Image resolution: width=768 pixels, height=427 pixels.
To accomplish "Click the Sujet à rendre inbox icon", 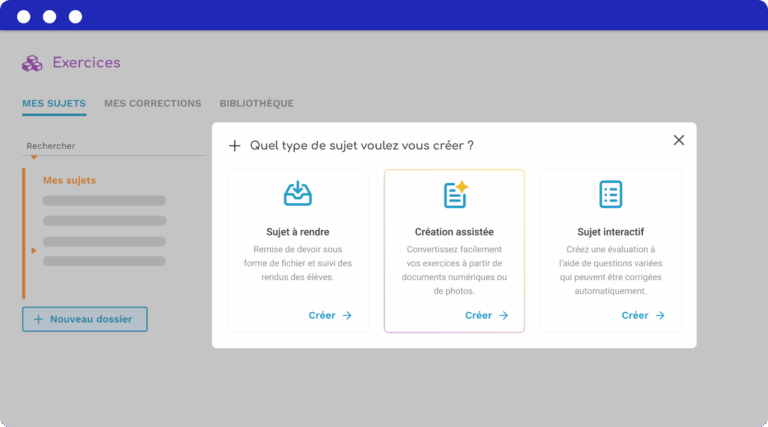I will tap(297, 194).
